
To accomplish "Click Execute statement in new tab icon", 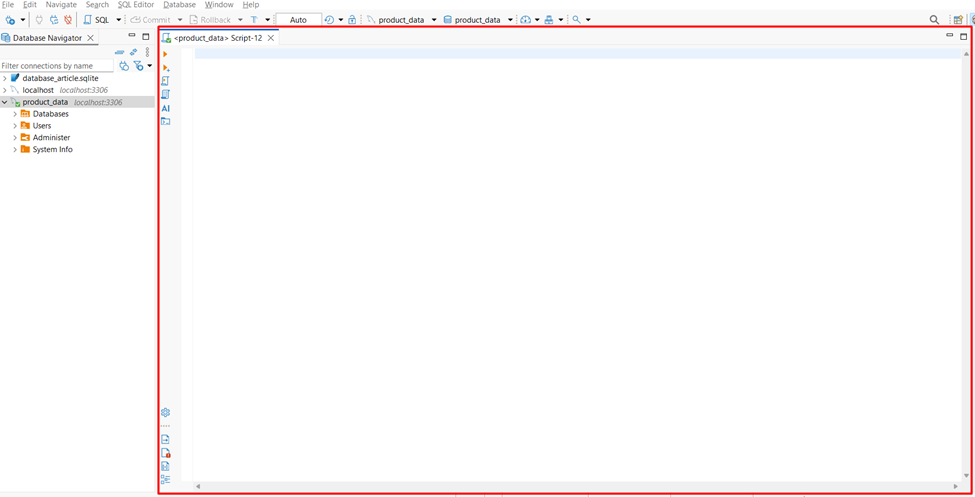I will click(x=165, y=68).
